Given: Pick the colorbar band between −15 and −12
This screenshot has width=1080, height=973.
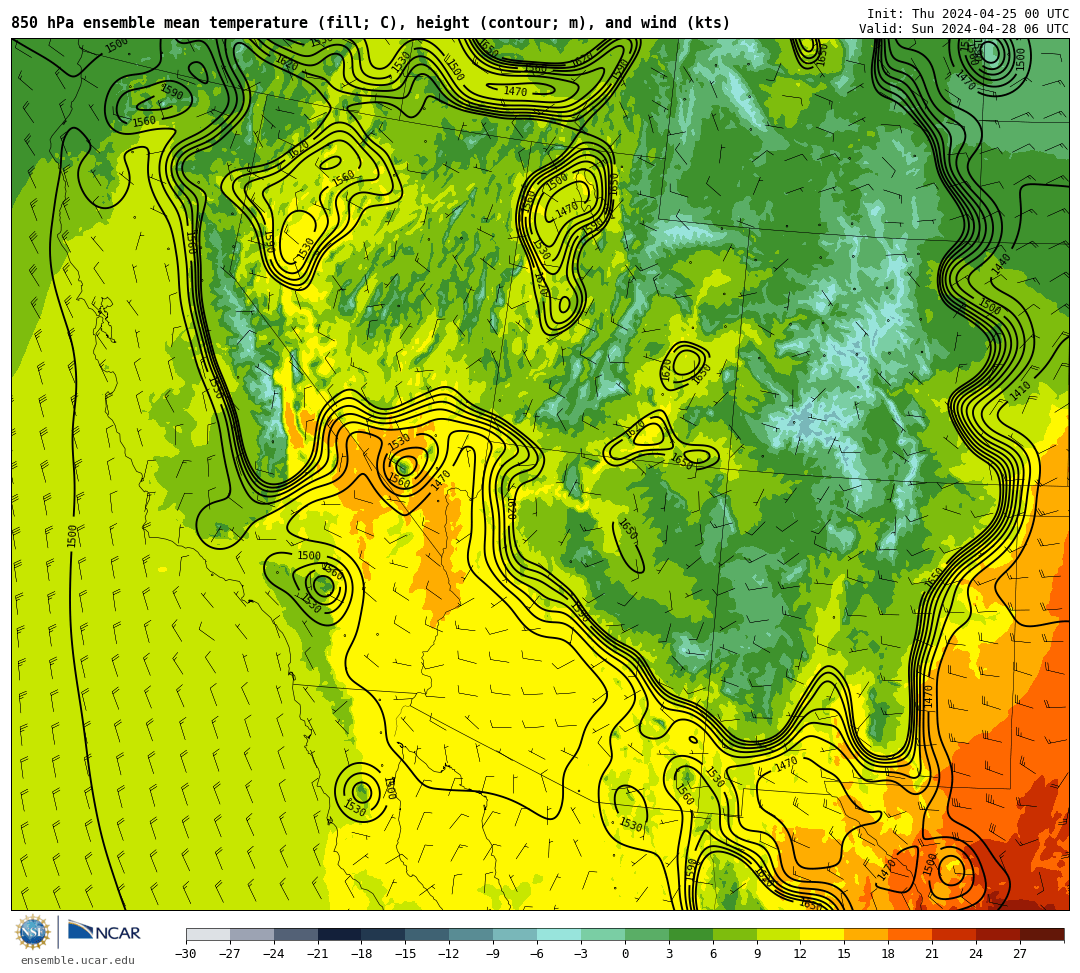Looking at the screenshot, I should (428, 934).
